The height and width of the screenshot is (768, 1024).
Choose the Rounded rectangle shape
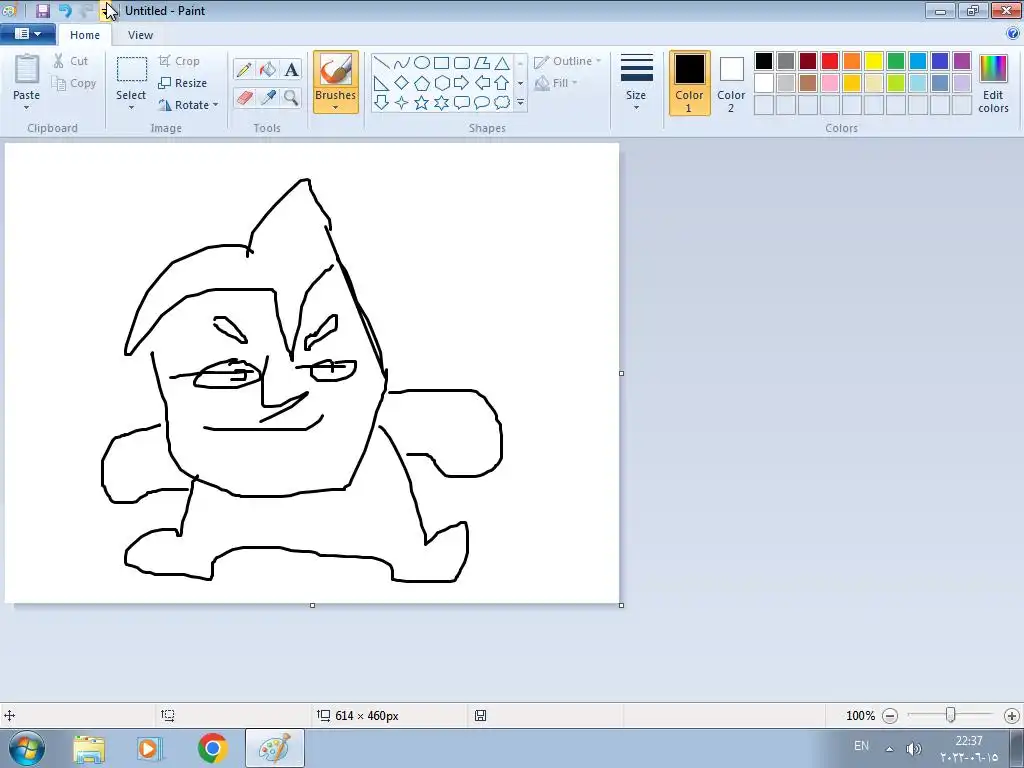click(x=462, y=63)
